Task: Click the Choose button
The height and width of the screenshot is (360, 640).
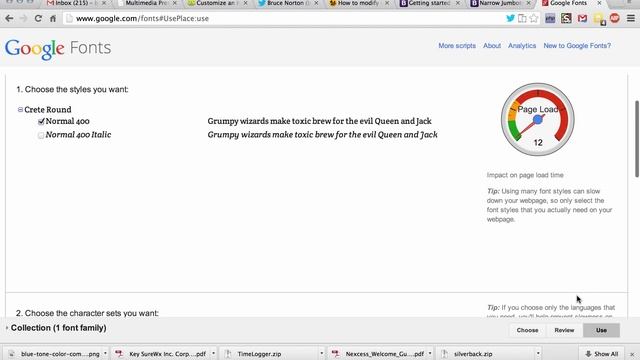Action: [x=527, y=330]
